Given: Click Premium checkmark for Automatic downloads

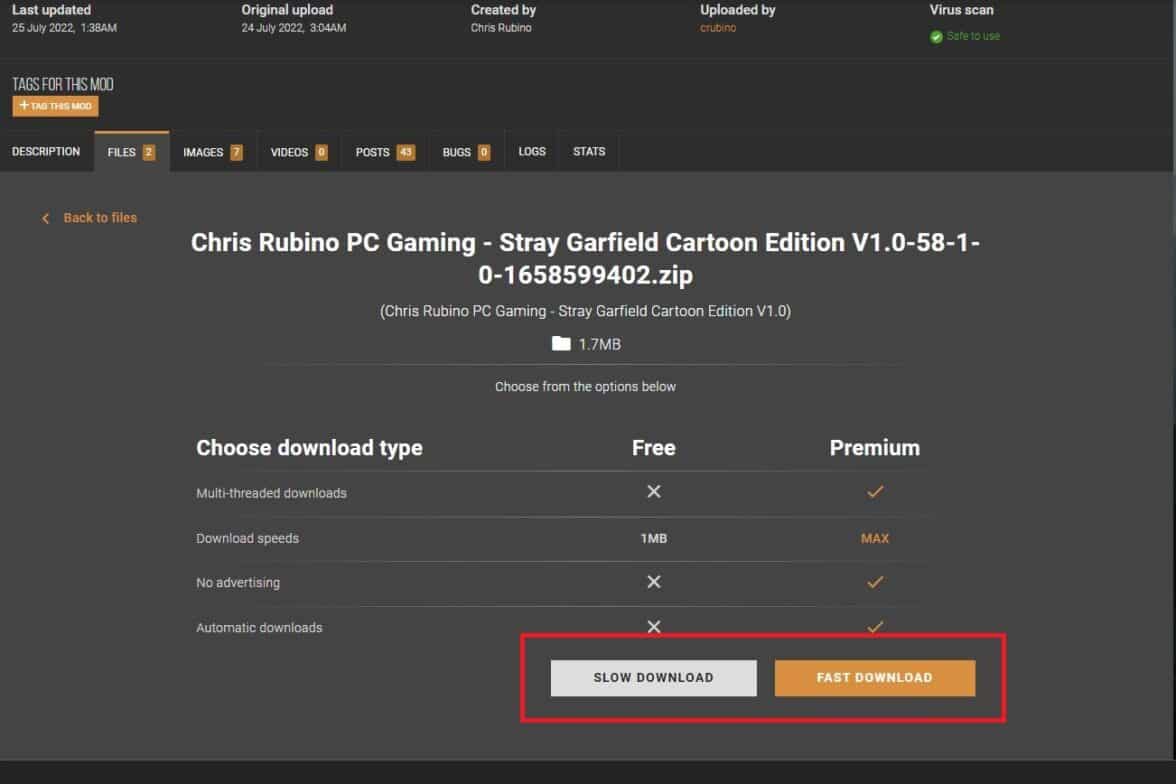Looking at the screenshot, I should click(x=874, y=626).
